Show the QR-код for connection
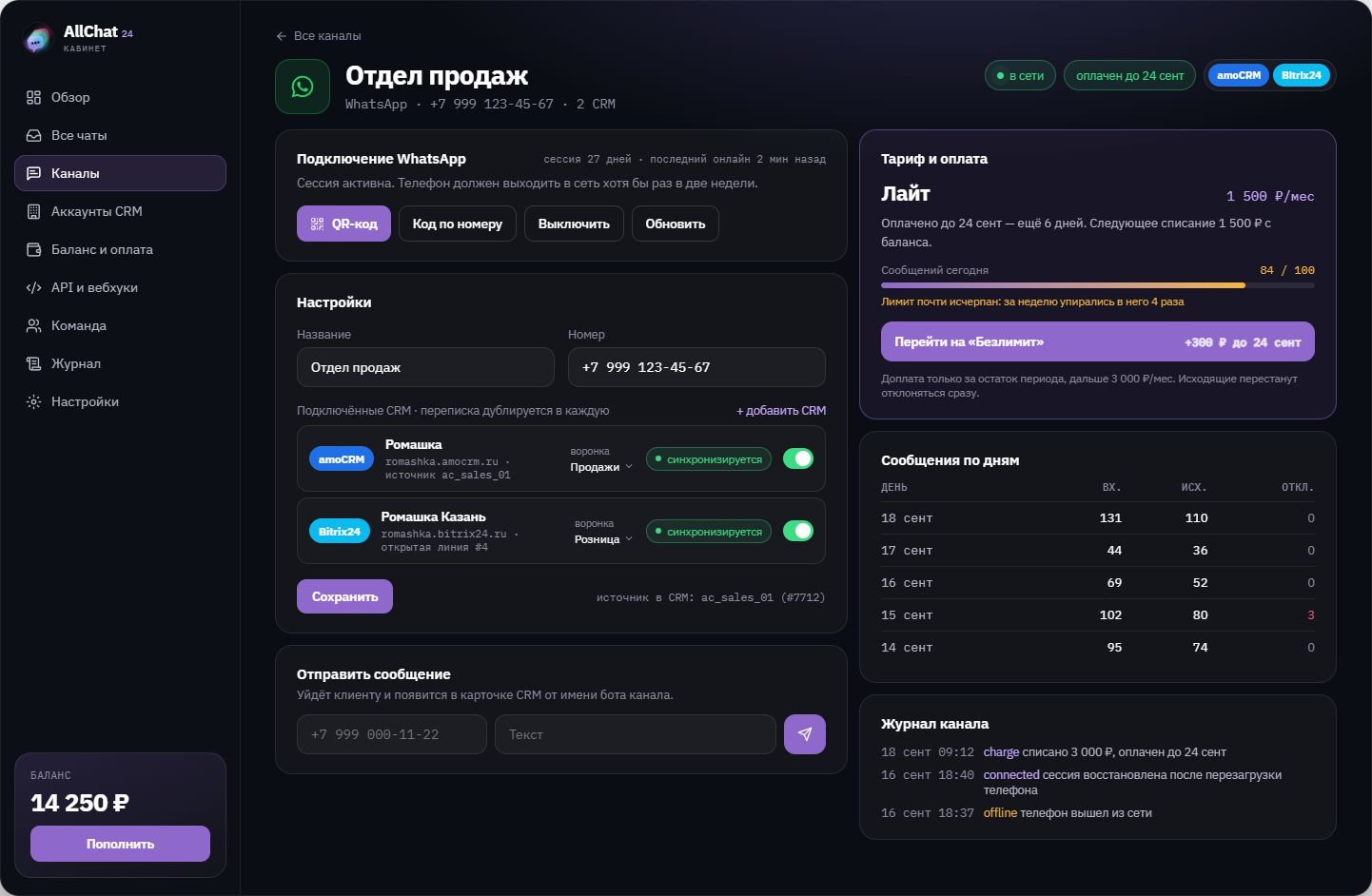The height and width of the screenshot is (896, 1372). pyautogui.click(x=343, y=224)
